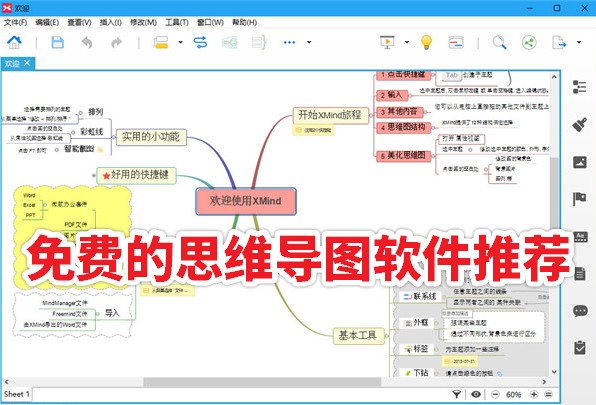596x405 pixels.
Task: Open the task info clipboard panel
Action: click(x=580, y=348)
